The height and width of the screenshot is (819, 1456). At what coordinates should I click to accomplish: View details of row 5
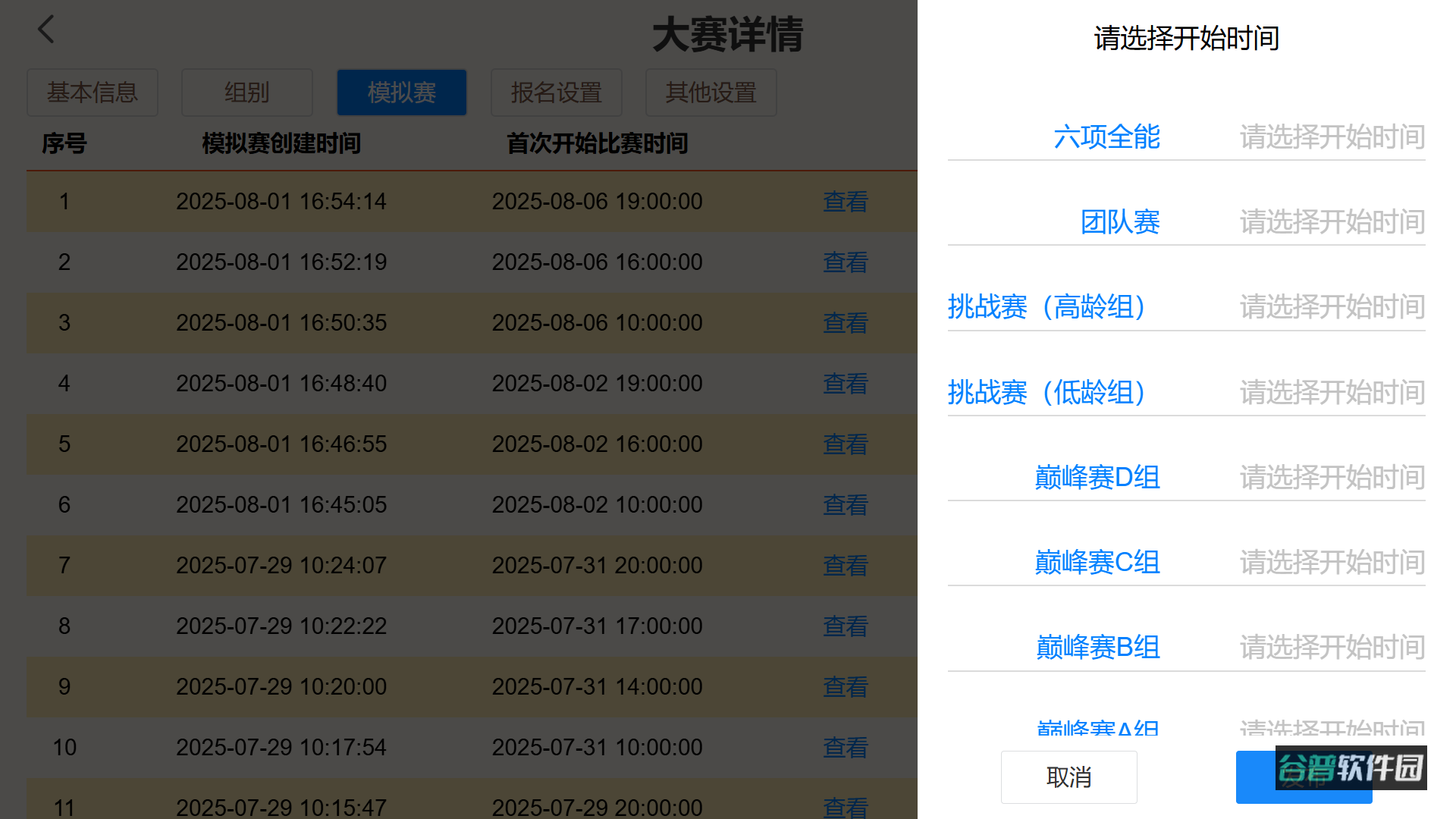pyautogui.click(x=846, y=444)
